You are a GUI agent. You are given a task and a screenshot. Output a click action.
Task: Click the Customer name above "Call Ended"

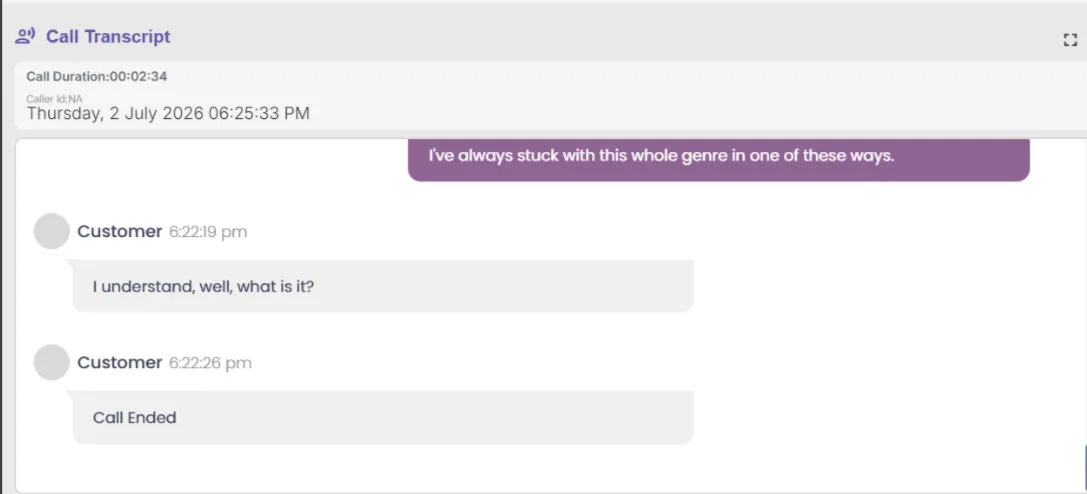pyautogui.click(x=120, y=362)
